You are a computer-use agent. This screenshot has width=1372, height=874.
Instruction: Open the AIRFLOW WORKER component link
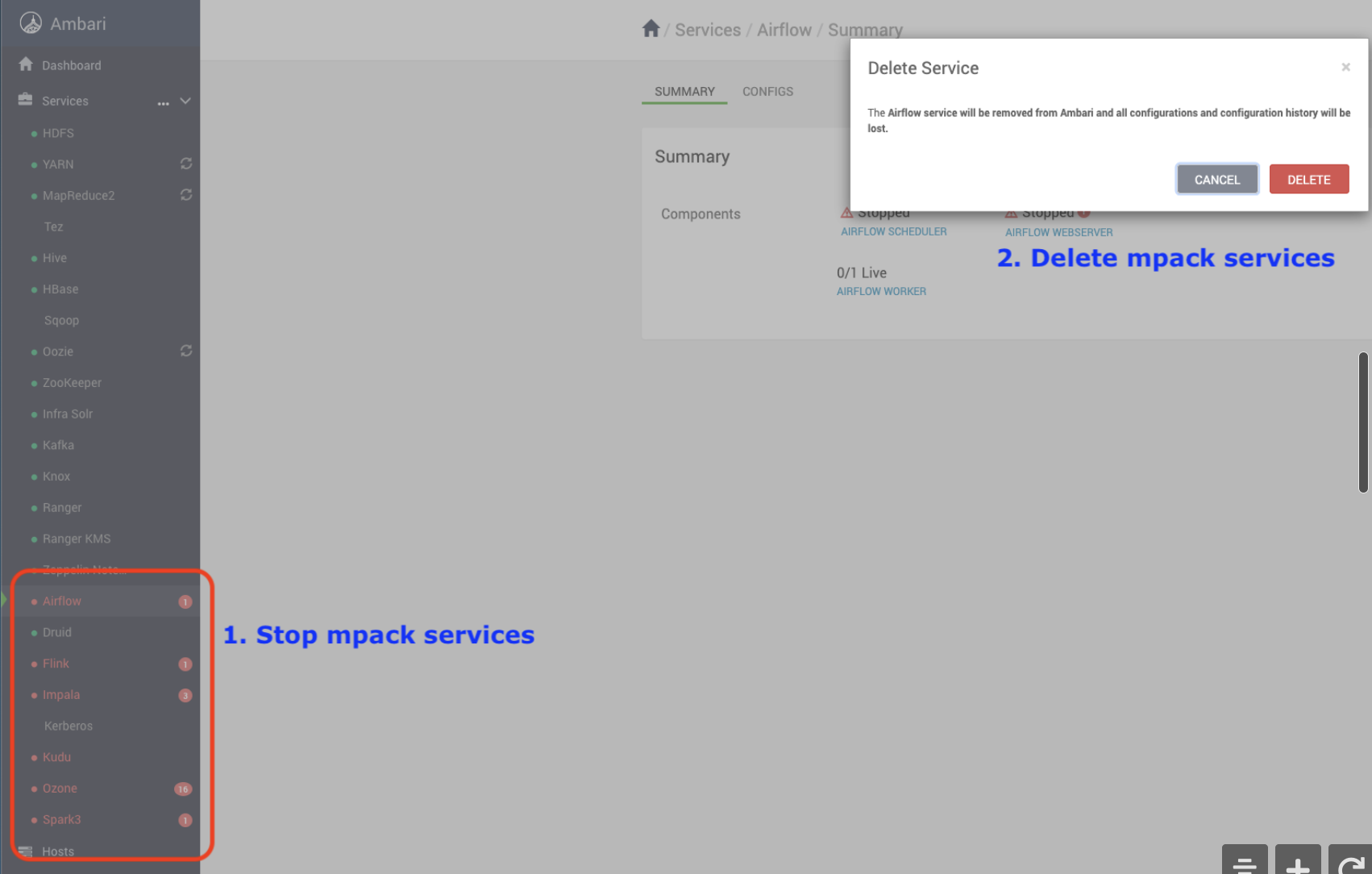click(x=881, y=291)
